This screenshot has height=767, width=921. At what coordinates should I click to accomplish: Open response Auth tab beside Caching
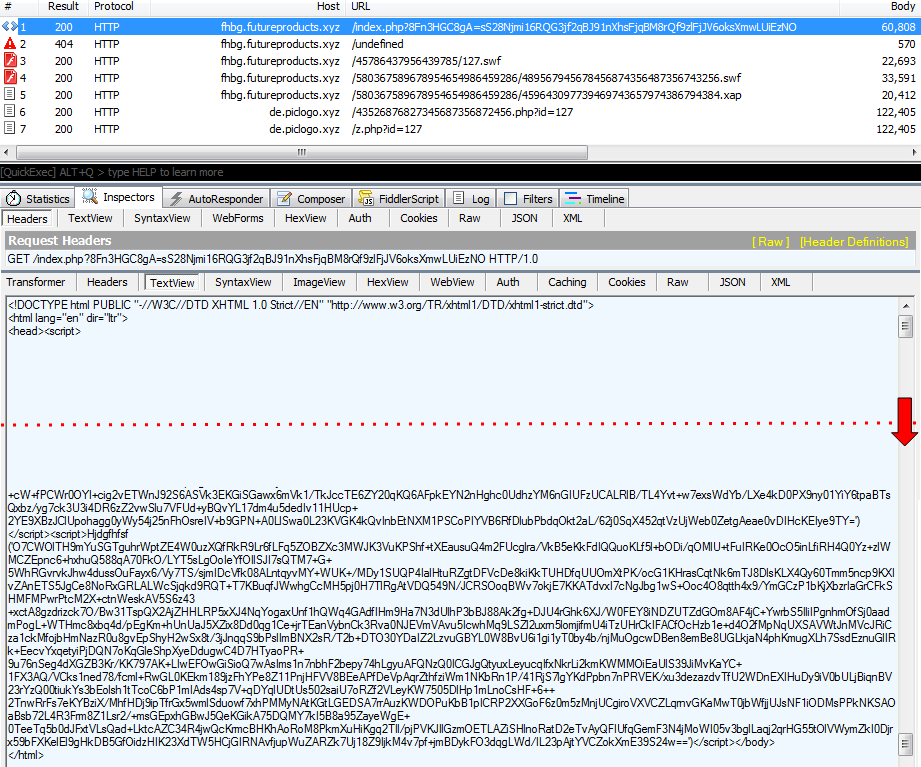click(508, 282)
